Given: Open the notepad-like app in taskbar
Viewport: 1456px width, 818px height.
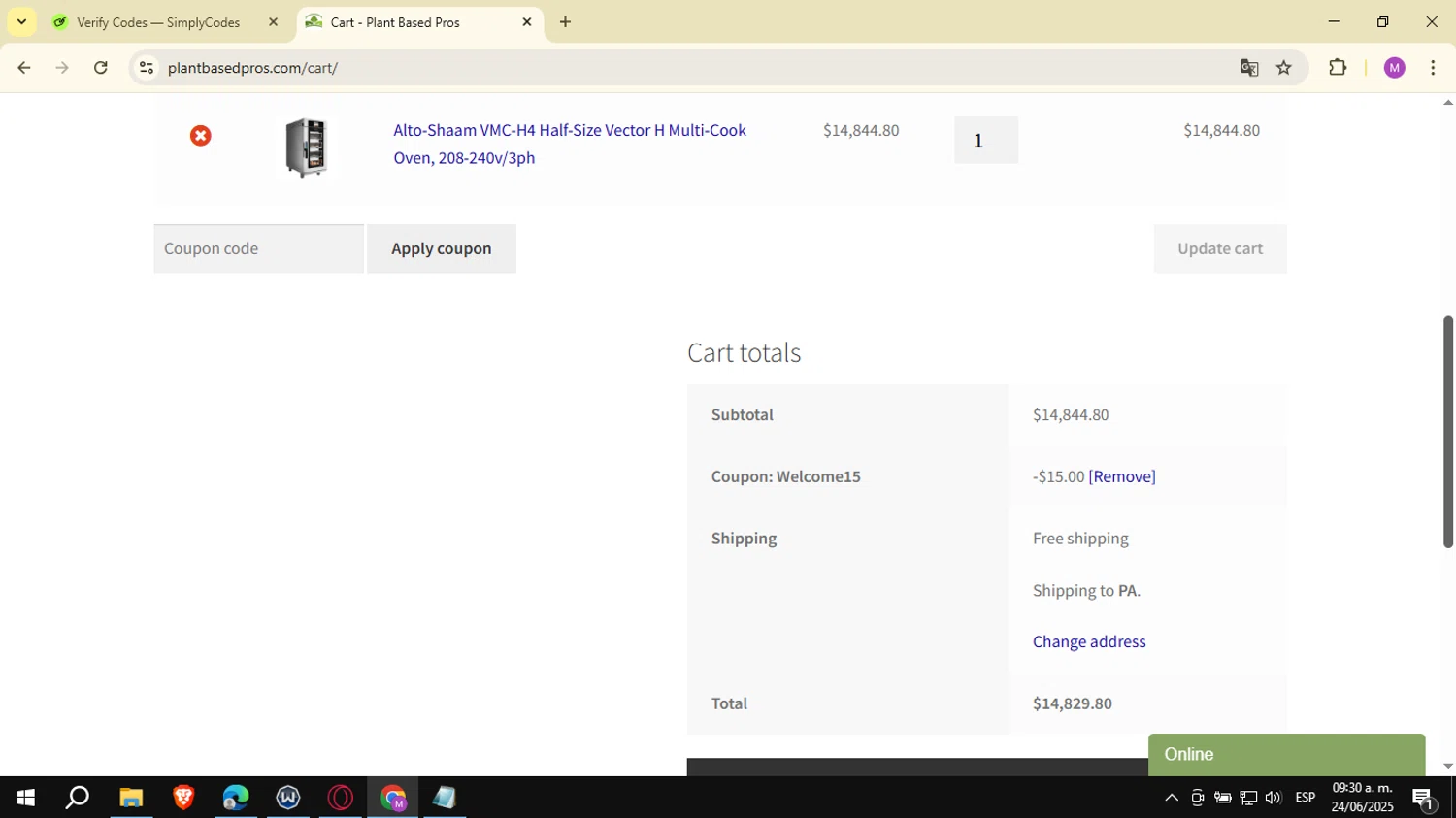Looking at the screenshot, I should tap(445, 798).
